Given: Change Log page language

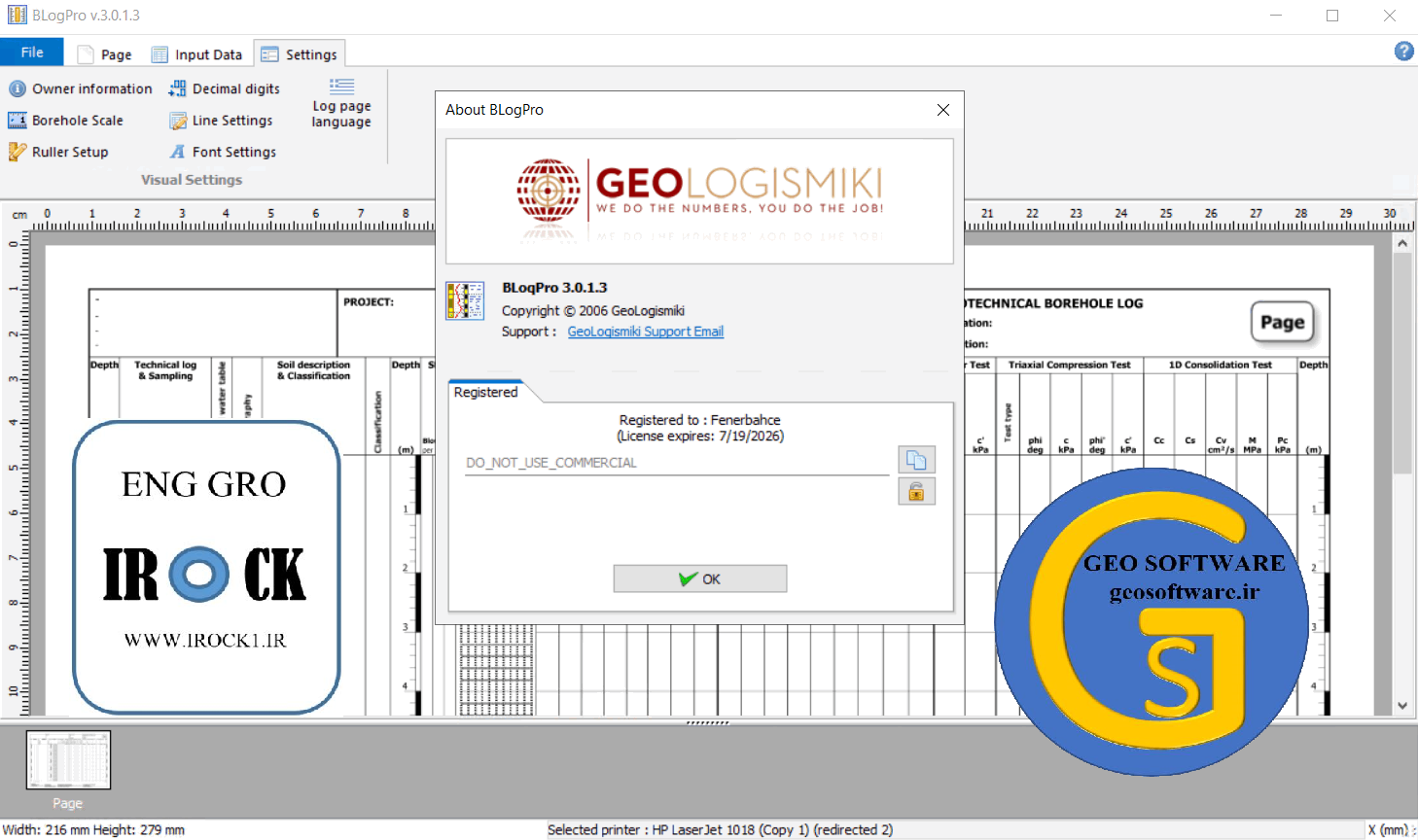Looking at the screenshot, I should (x=341, y=103).
